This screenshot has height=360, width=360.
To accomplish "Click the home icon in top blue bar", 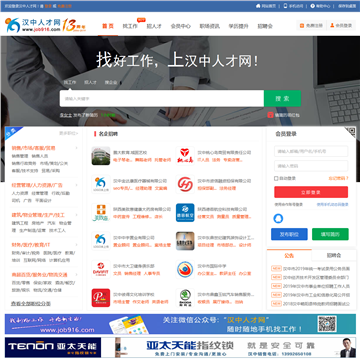I will [258, 6].
